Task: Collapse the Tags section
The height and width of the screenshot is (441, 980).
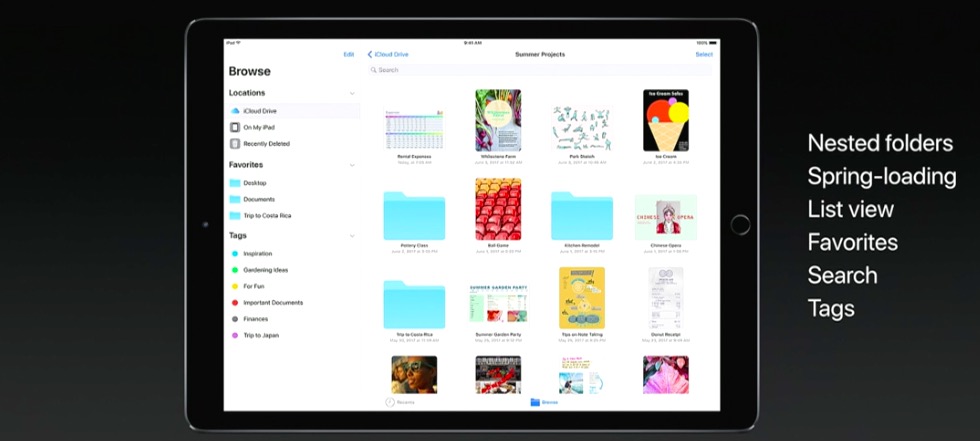Action: [352, 236]
